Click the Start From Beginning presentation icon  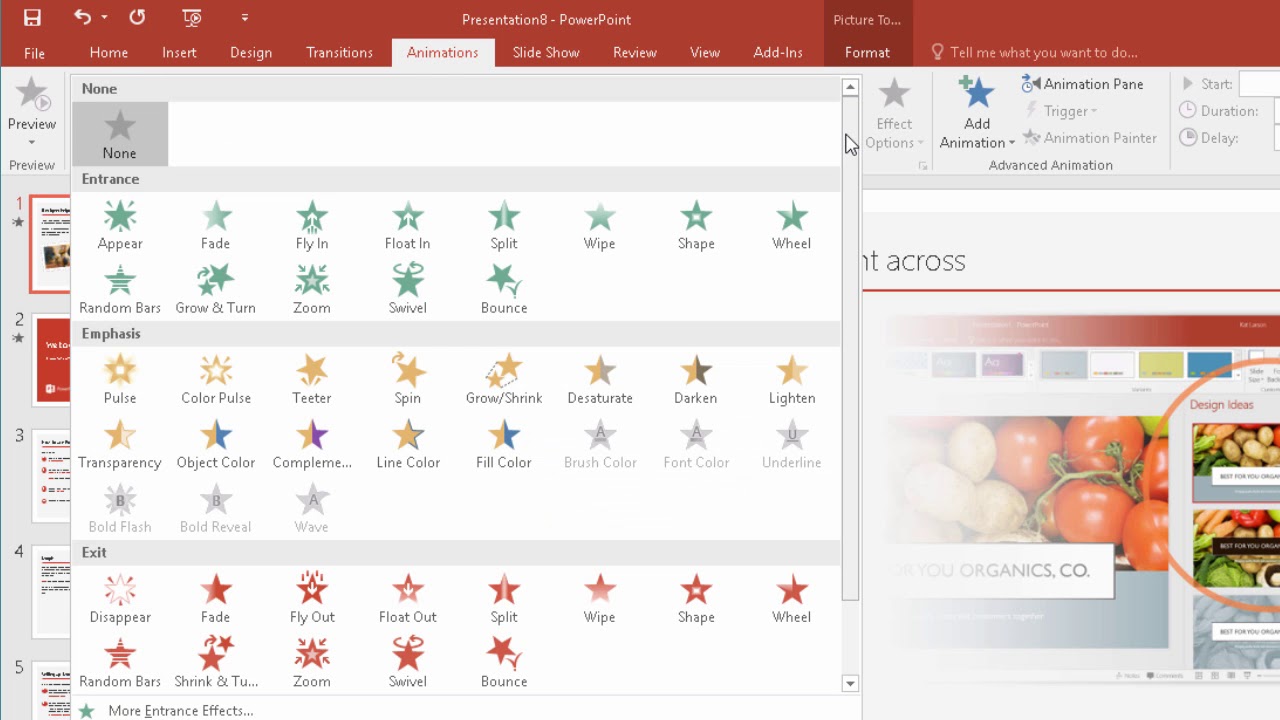pyautogui.click(x=192, y=18)
